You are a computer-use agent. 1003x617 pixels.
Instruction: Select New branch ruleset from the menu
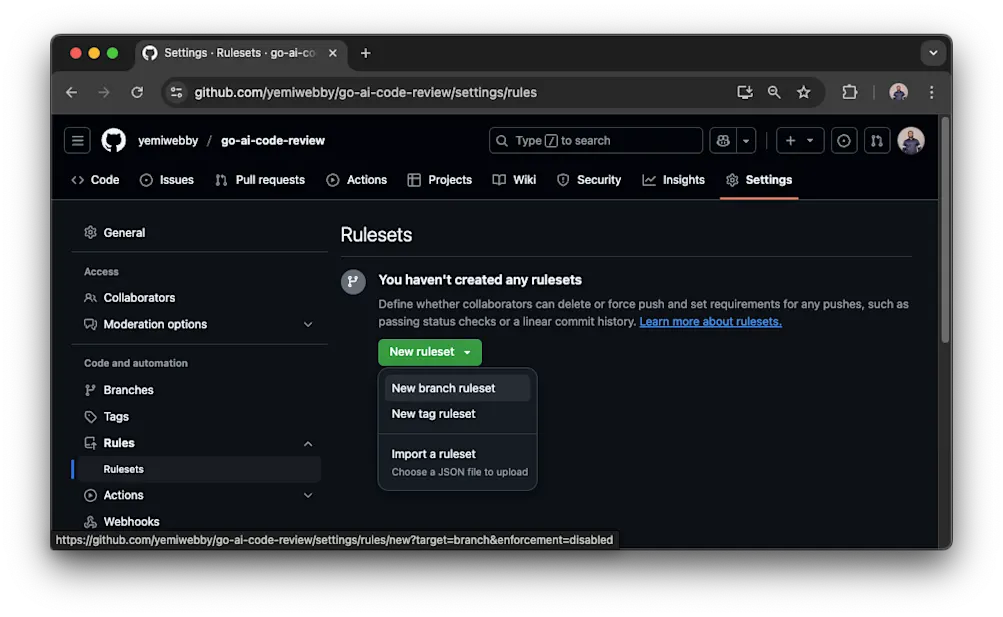point(443,388)
